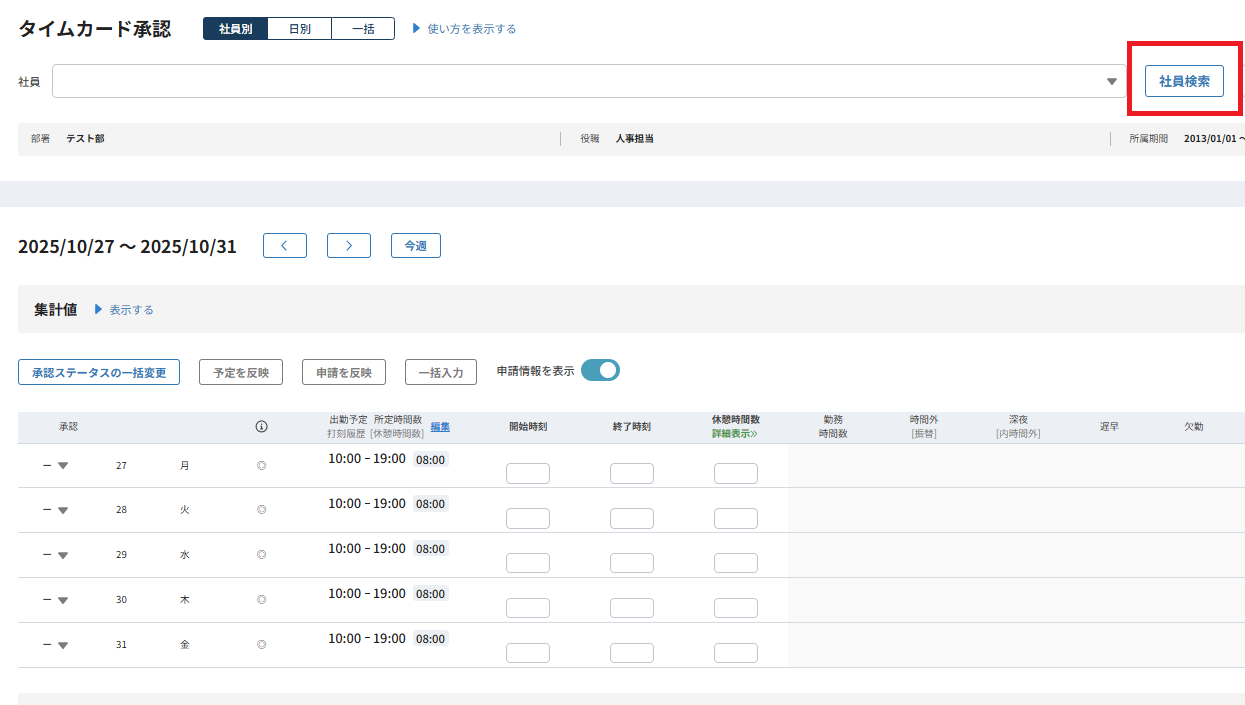Viewport: 1245px width, 705px height.
Task: Click the triangle icon beside 使い方を表示する
Action: coord(417,29)
